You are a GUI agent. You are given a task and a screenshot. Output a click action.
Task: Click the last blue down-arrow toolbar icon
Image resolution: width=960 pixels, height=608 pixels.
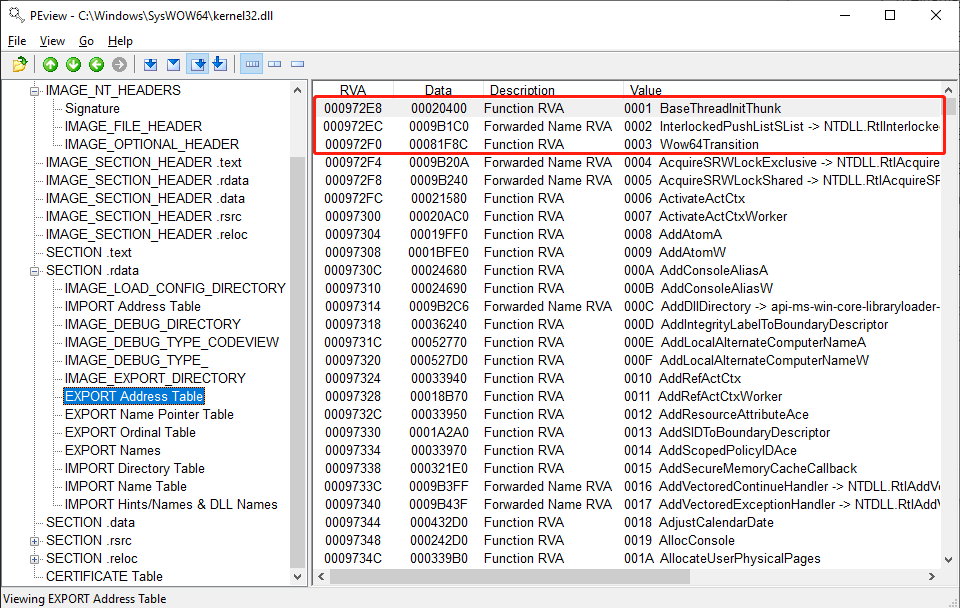219,65
